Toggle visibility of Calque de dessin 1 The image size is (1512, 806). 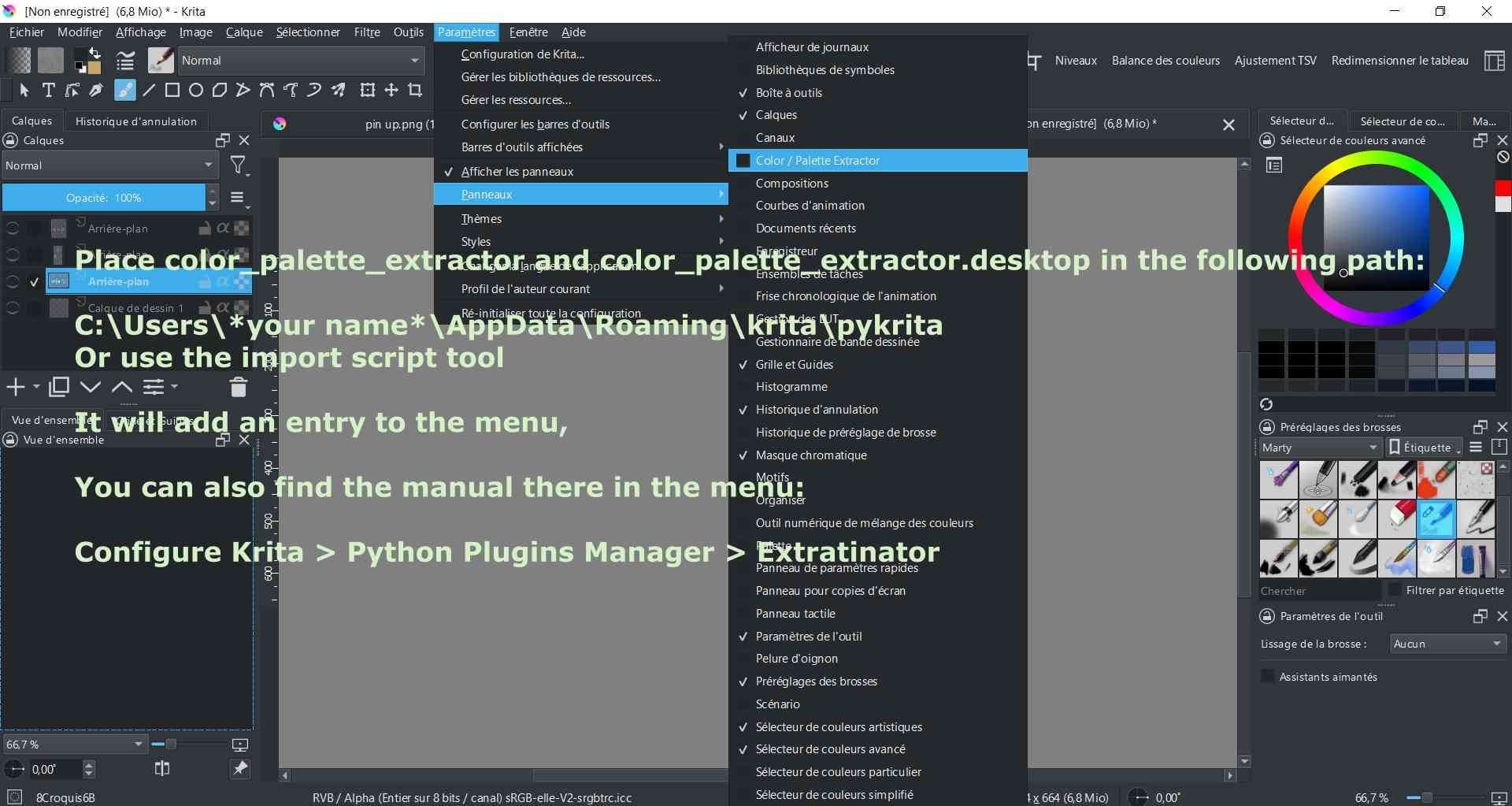point(13,308)
